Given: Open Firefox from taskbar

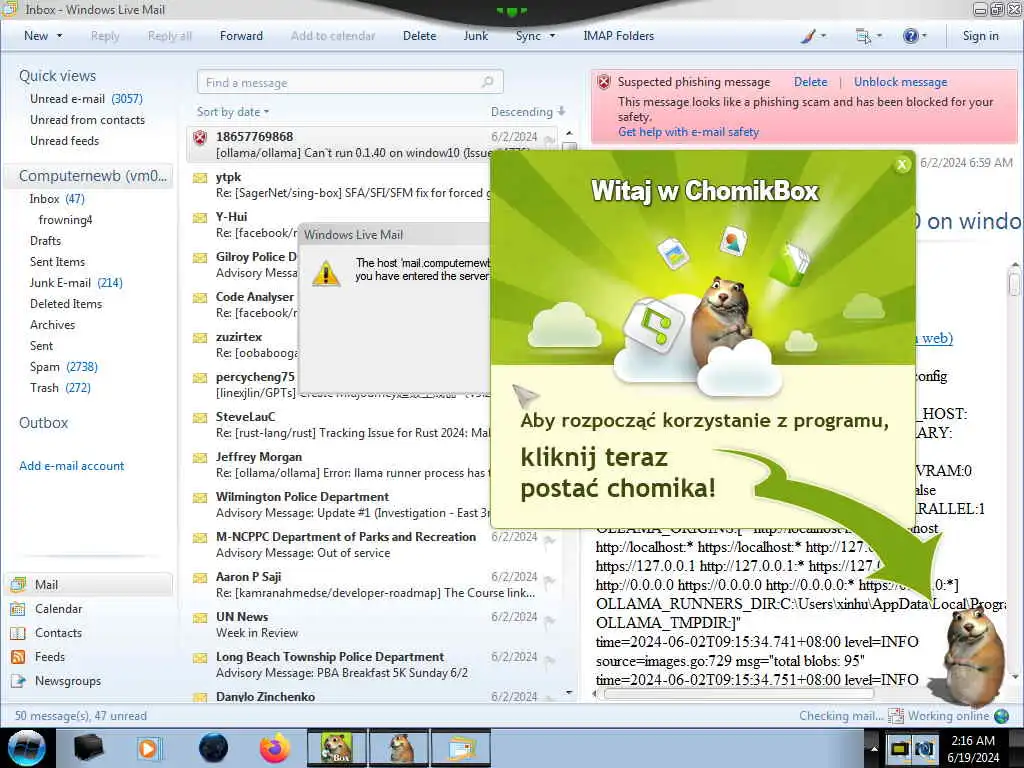Looking at the screenshot, I should click(275, 748).
